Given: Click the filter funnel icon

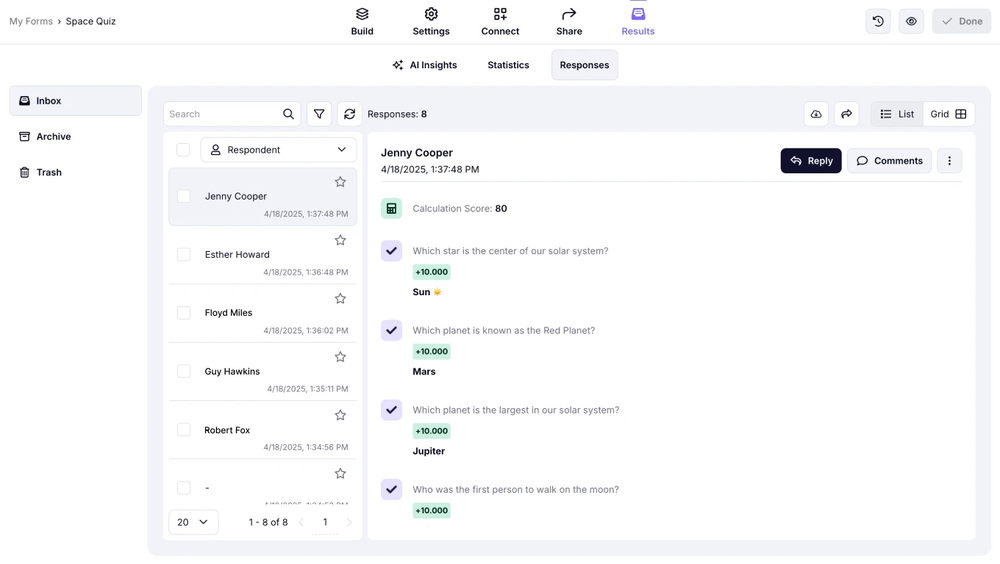Looking at the screenshot, I should pyautogui.click(x=319, y=114).
